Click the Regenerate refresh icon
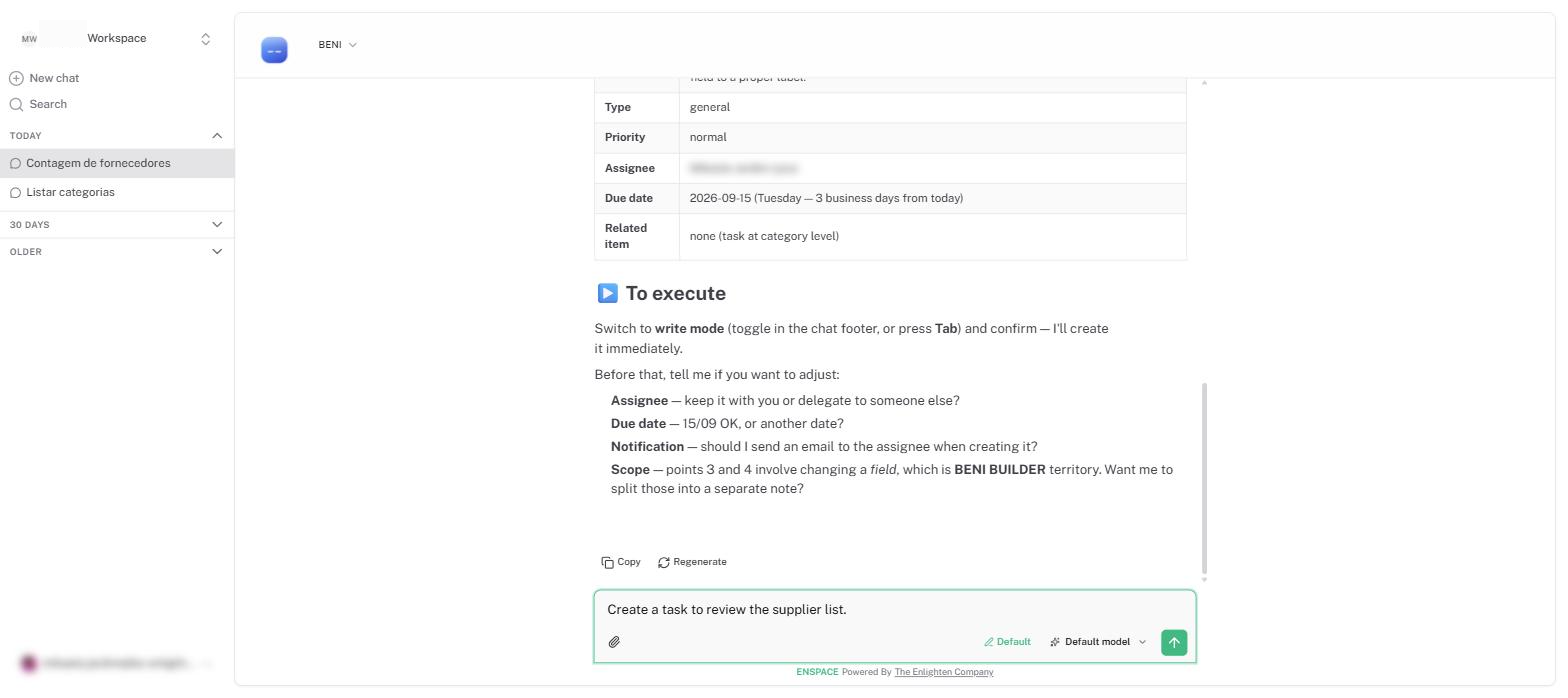 (664, 562)
